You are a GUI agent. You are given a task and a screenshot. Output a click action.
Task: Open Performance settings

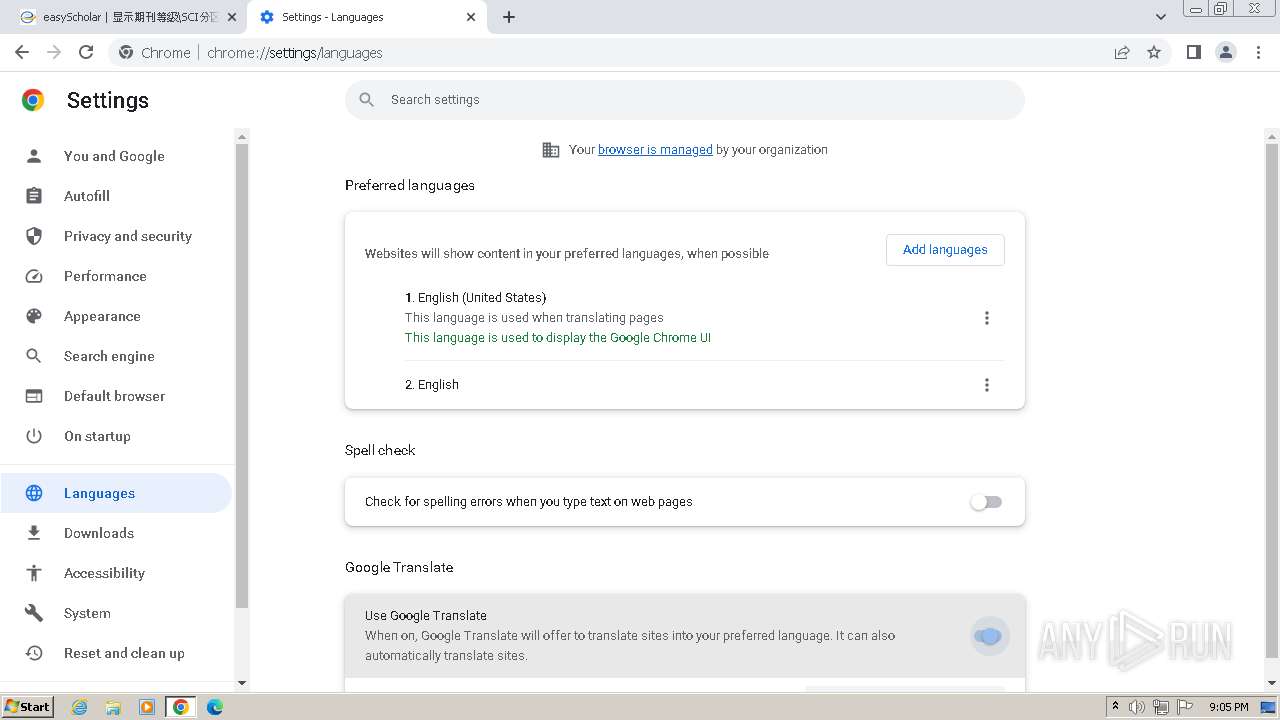point(118,276)
